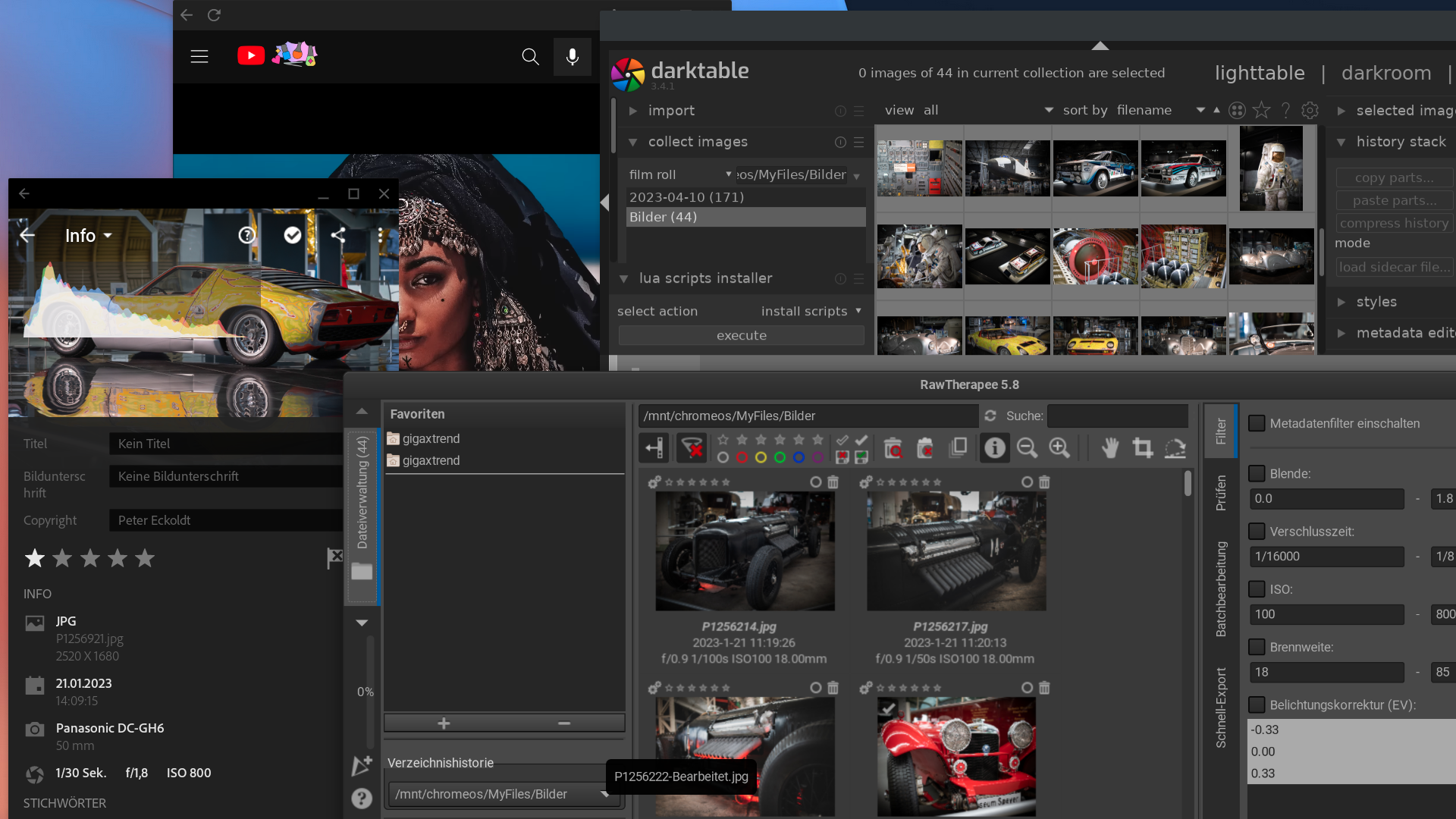1456x819 pixels.
Task: Adjust Belichtungskorrektur EV slider in RawTherapee
Action: point(1349,749)
